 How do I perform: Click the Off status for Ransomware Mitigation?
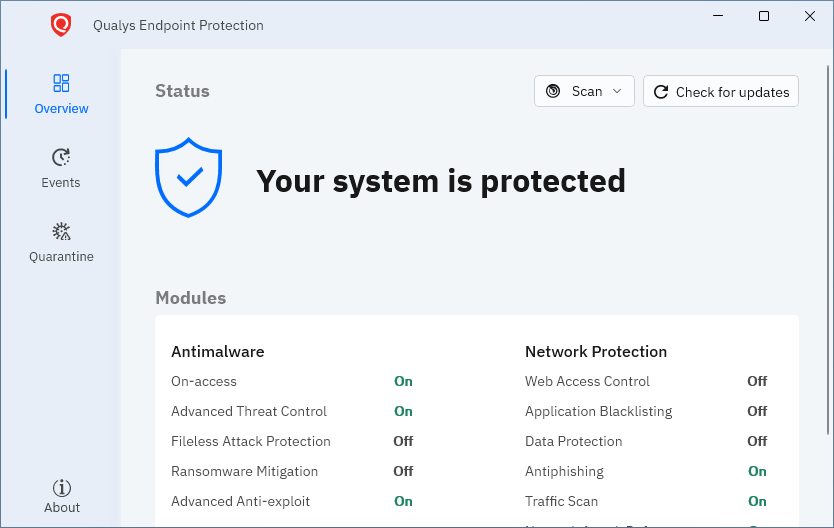click(403, 471)
